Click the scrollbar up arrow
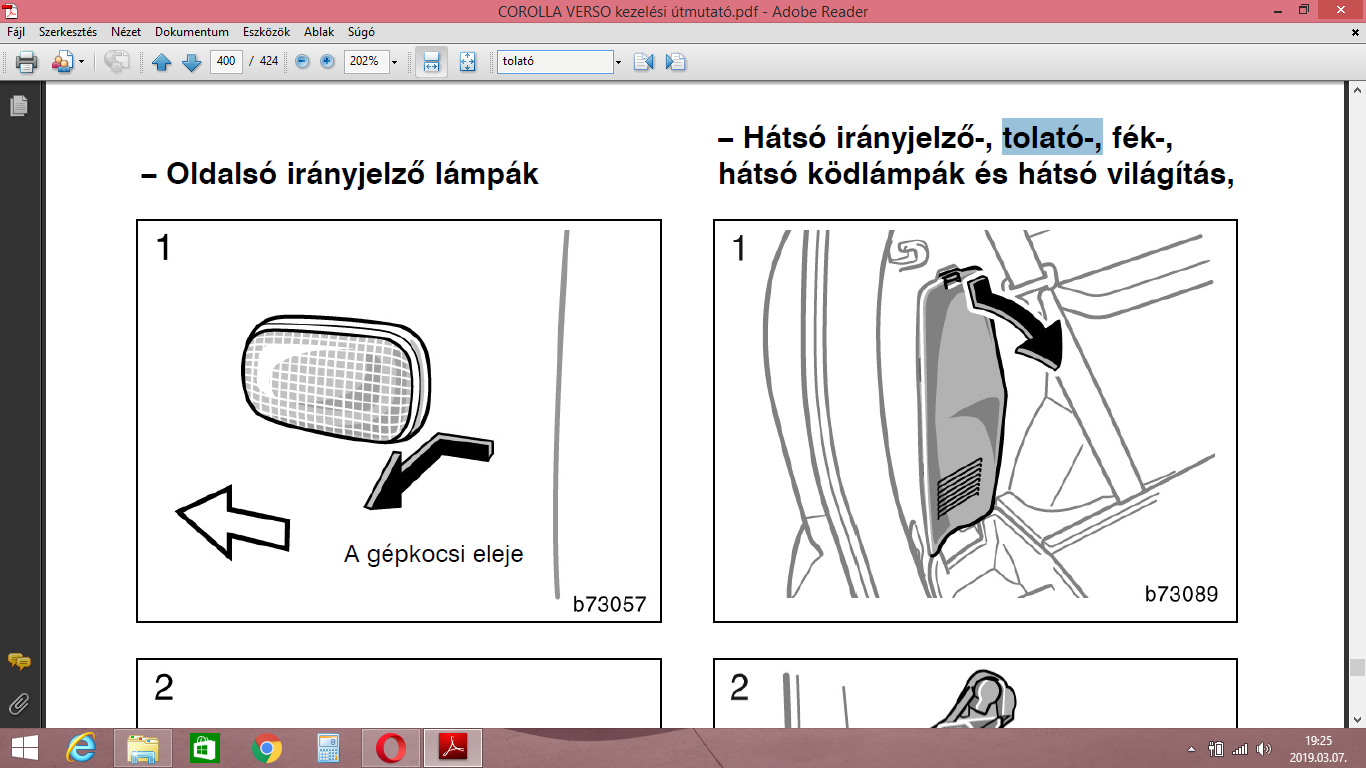Image resolution: width=1366 pixels, height=768 pixels. [x=1356, y=91]
